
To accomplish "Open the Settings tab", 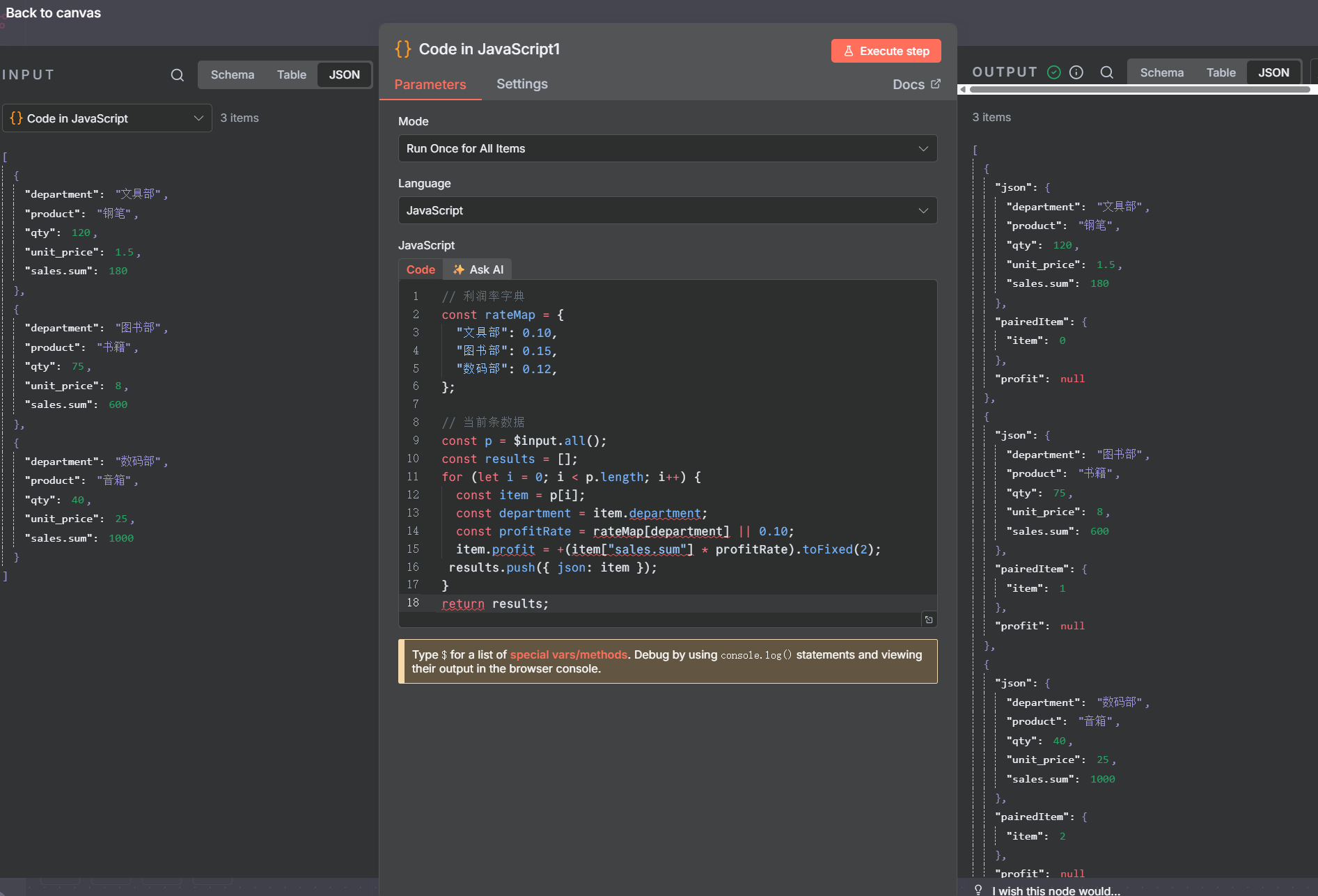I will (521, 84).
